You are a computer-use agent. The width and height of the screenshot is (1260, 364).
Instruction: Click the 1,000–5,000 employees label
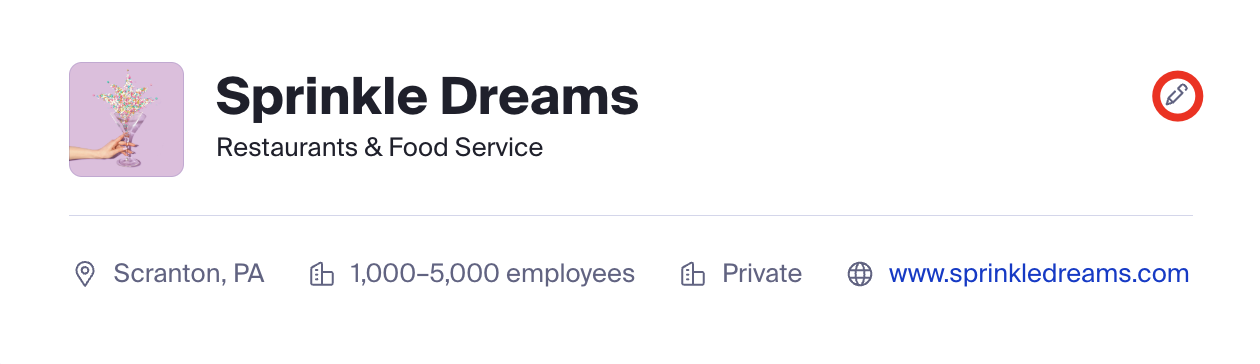(x=492, y=274)
